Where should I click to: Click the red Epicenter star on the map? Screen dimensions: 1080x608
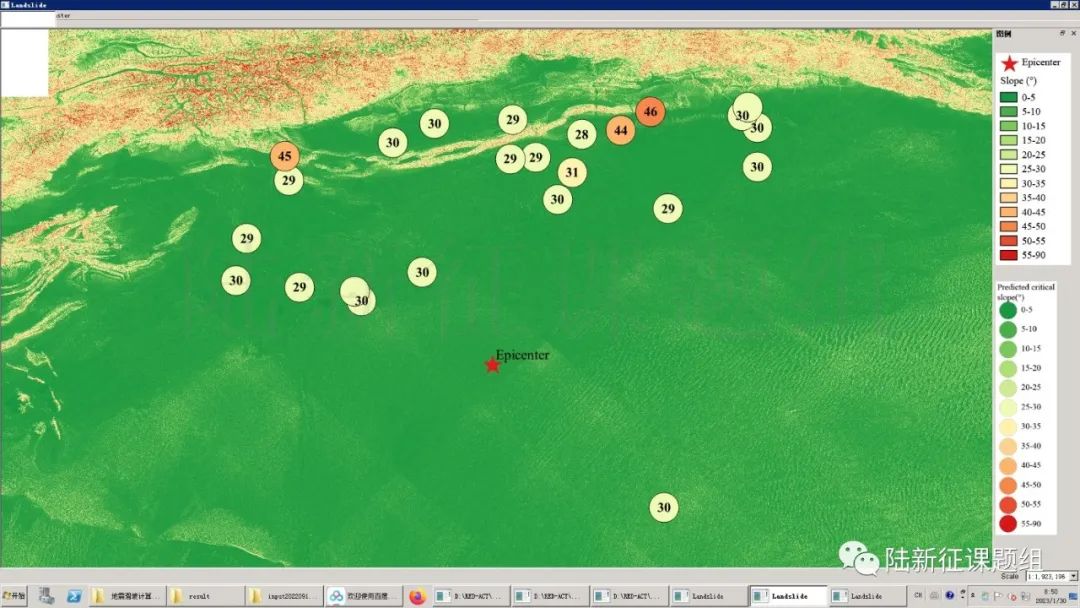click(x=492, y=365)
